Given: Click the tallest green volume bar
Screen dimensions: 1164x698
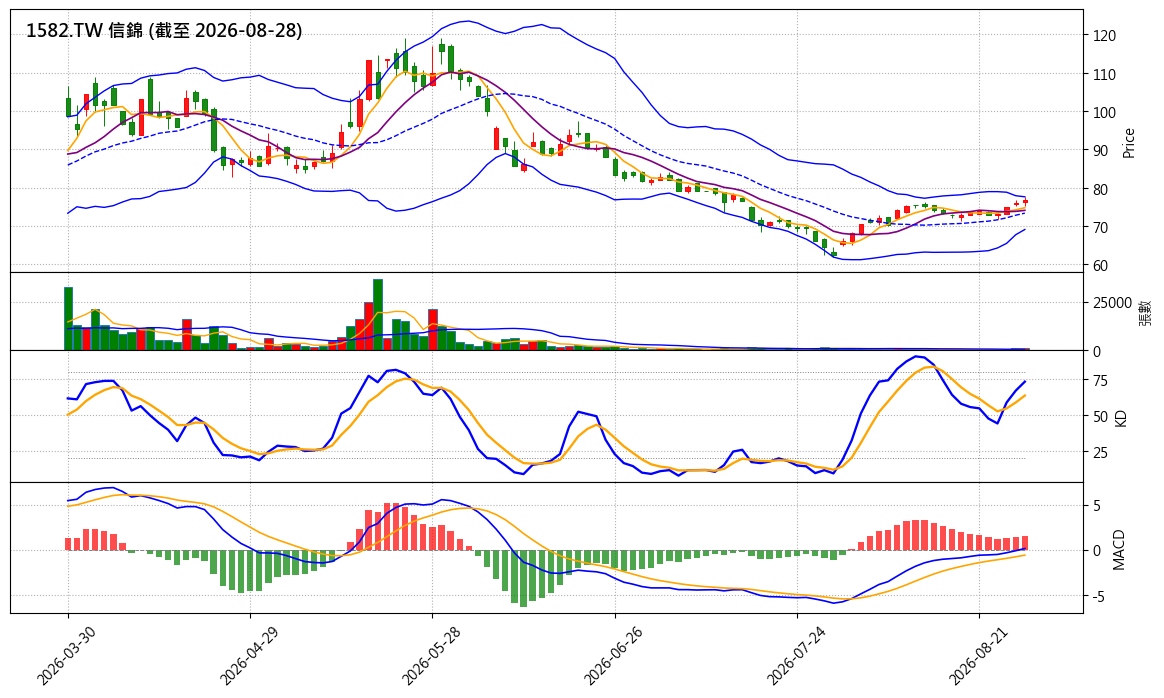Looking at the screenshot, I should 378,315.
